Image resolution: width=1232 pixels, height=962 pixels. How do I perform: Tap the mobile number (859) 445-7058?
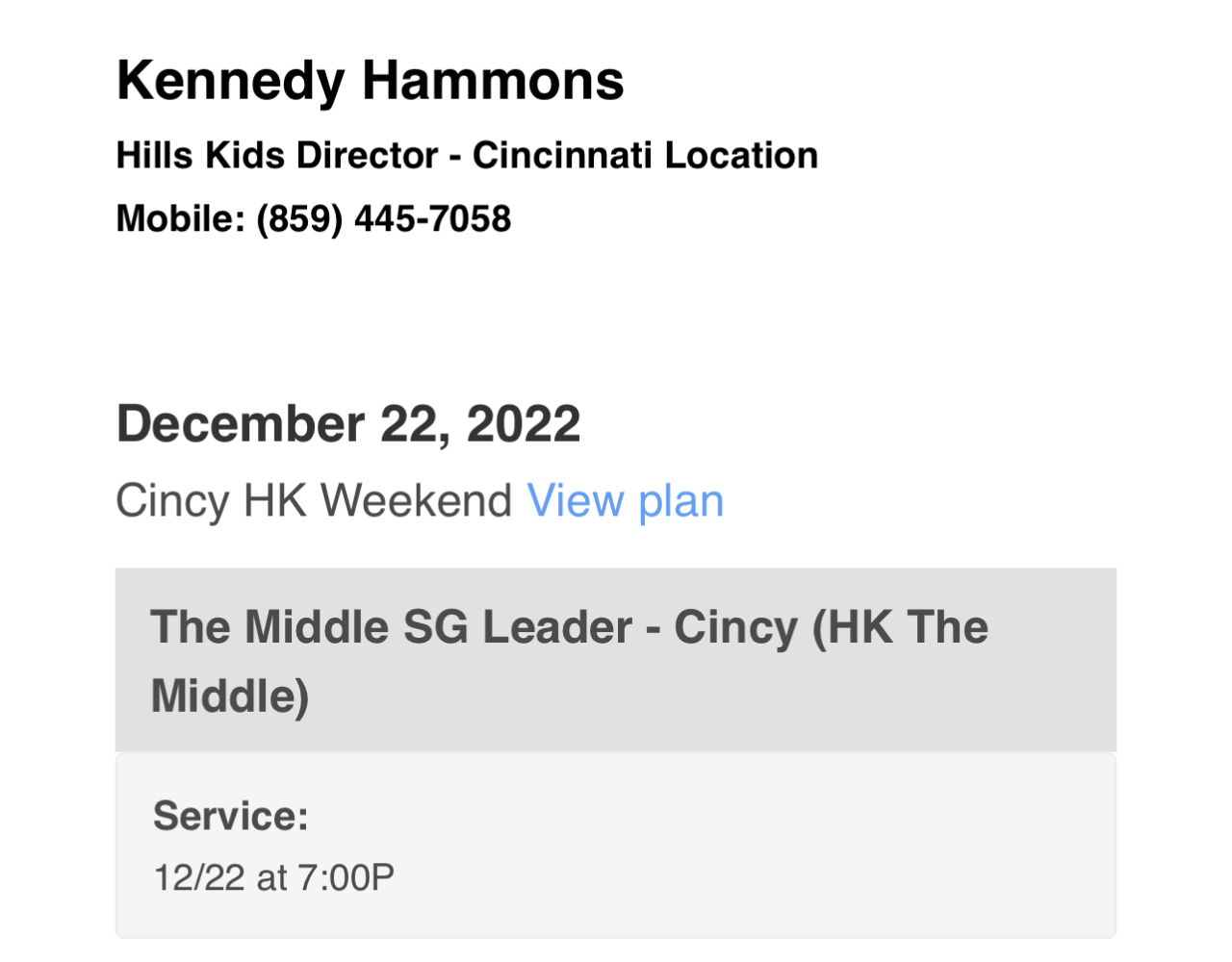(x=383, y=219)
